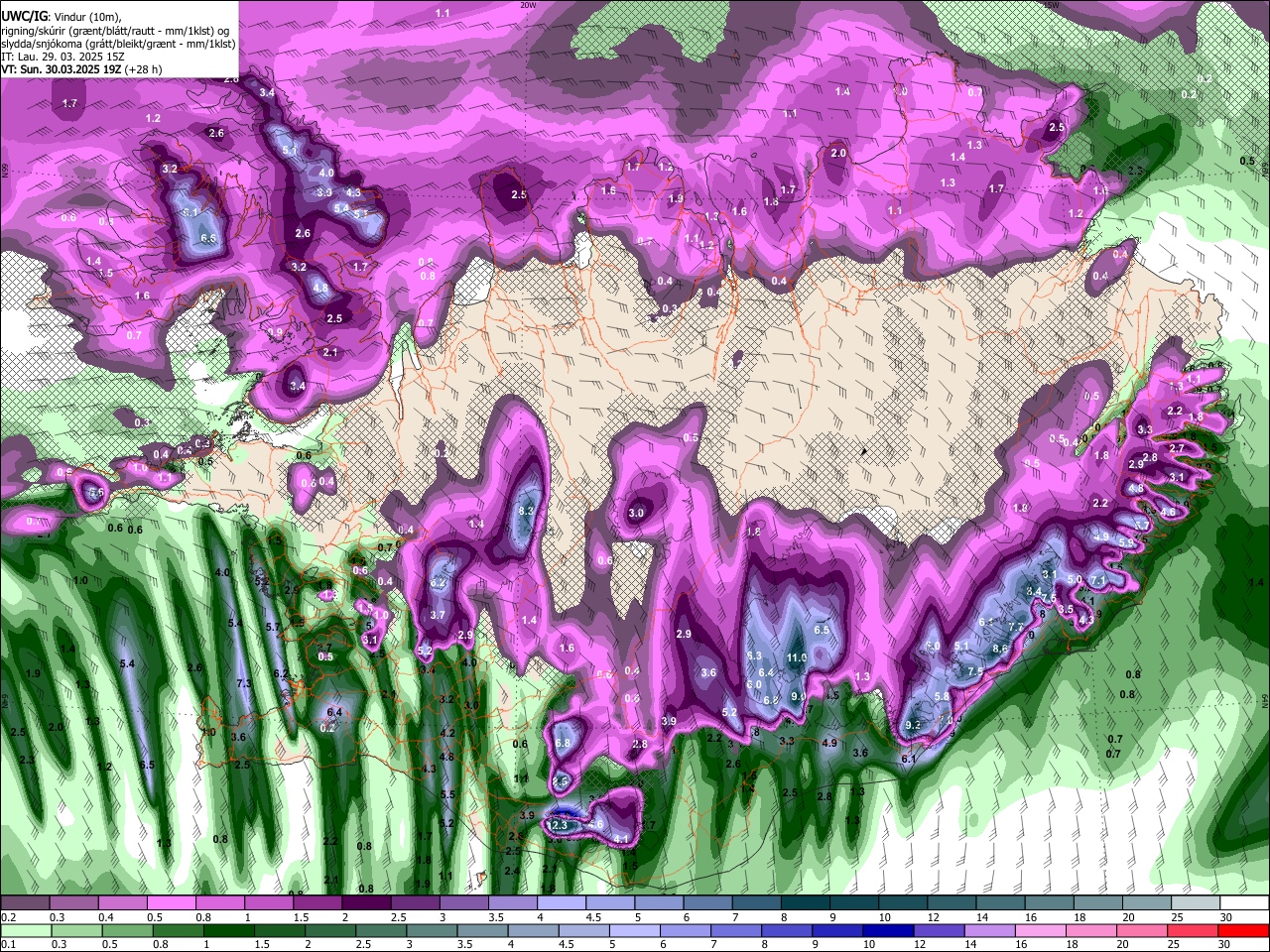Click the 0.1 label in the rain legend
1270x952 pixels.
click(x=8, y=945)
